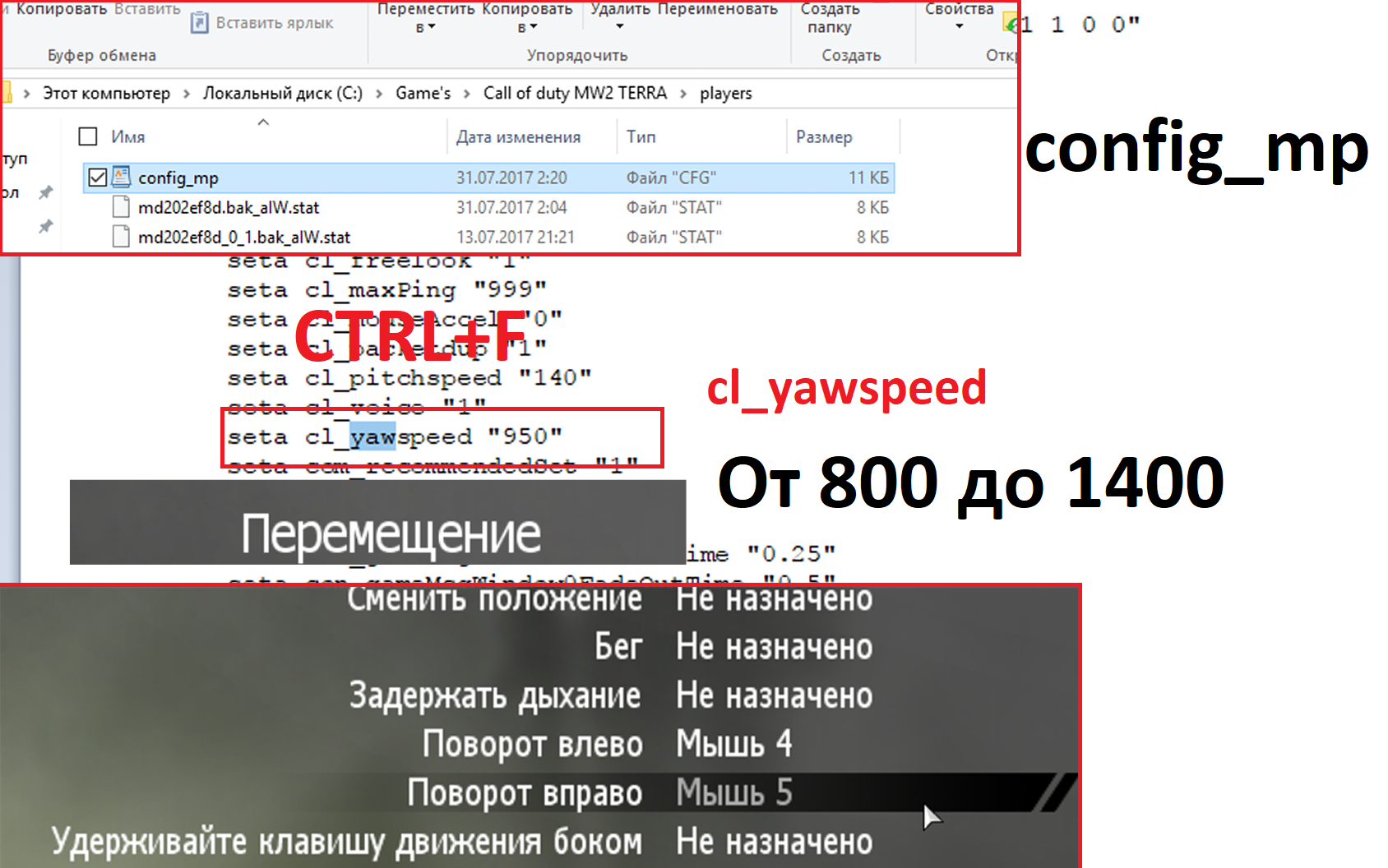Click Не назначено binding for Задержать дыхание

coord(775,695)
